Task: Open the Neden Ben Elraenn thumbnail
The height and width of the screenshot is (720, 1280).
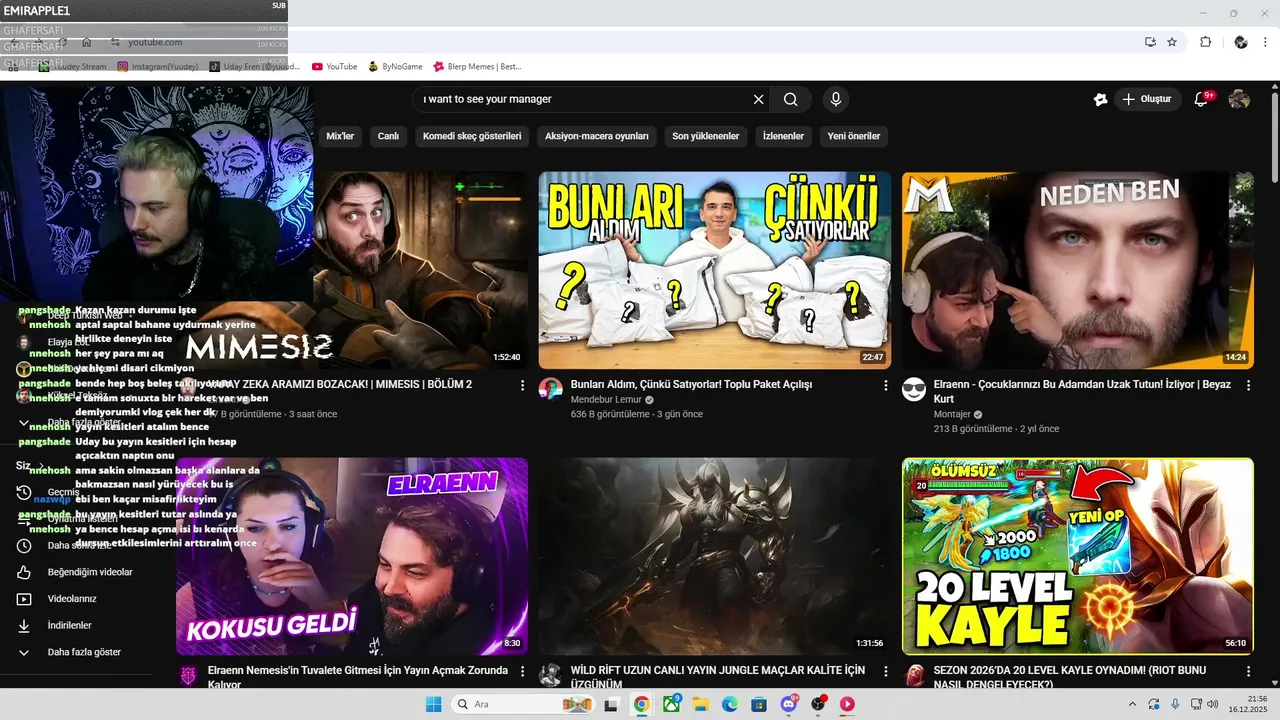Action: [1078, 270]
